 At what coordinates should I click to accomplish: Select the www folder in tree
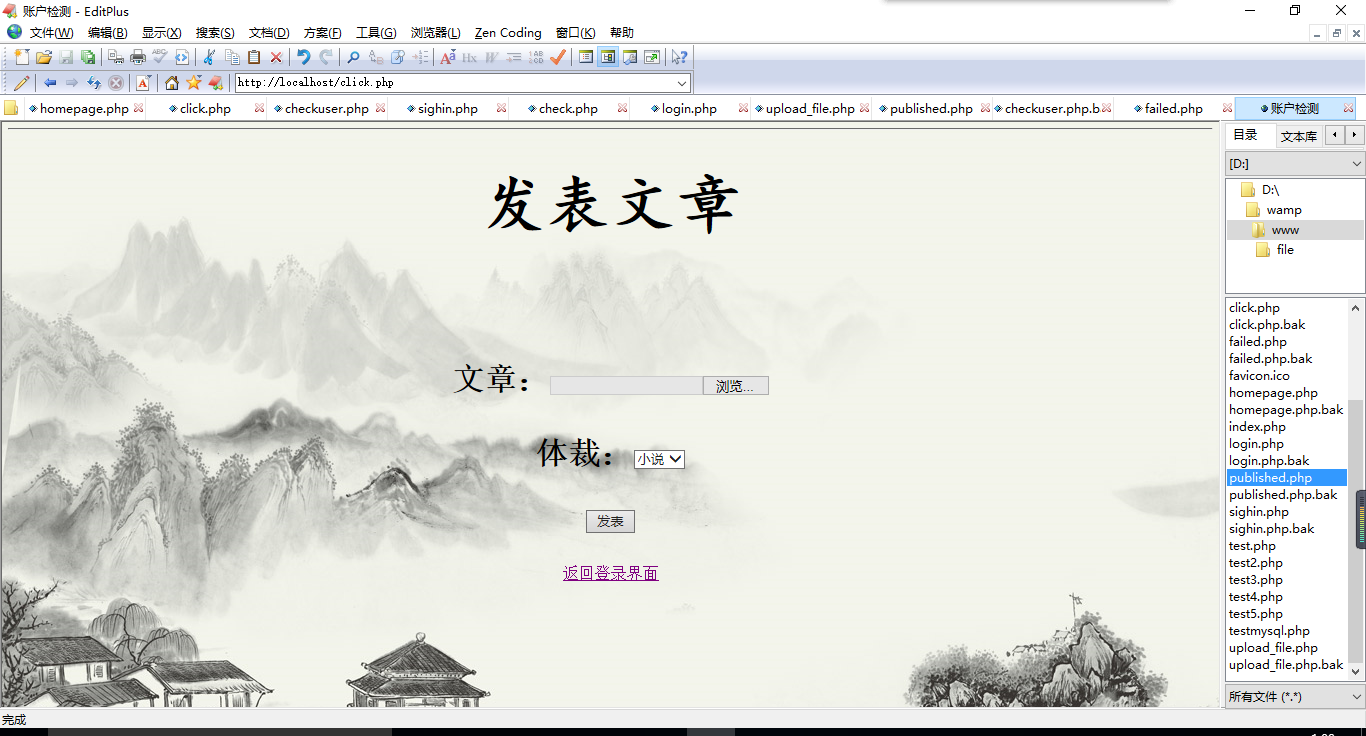click(1285, 230)
